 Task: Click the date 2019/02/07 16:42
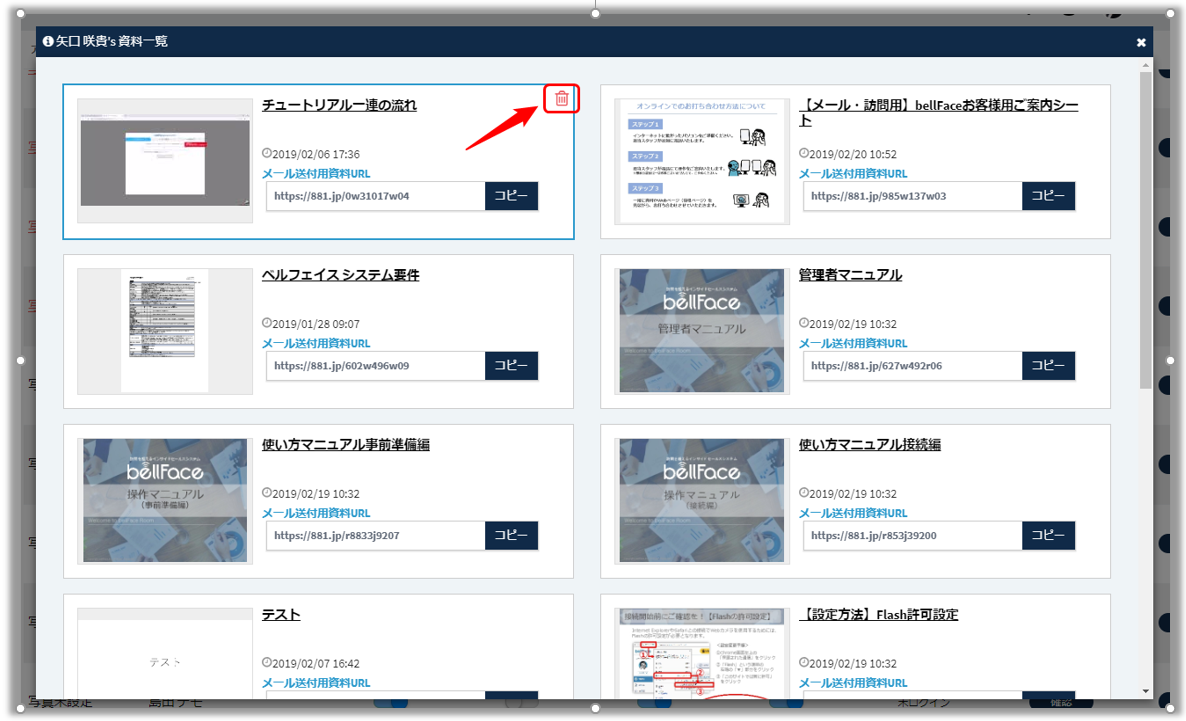[x=315, y=664]
